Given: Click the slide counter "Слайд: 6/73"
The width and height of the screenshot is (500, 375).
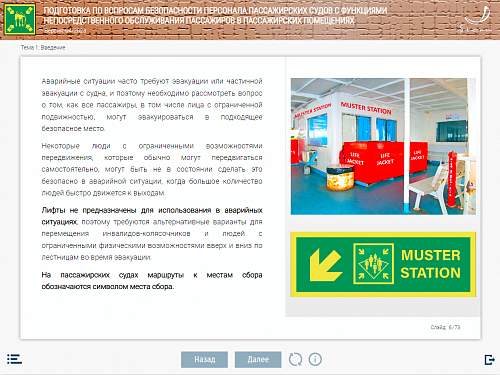Looking at the screenshot, I should click(x=445, y=327).
